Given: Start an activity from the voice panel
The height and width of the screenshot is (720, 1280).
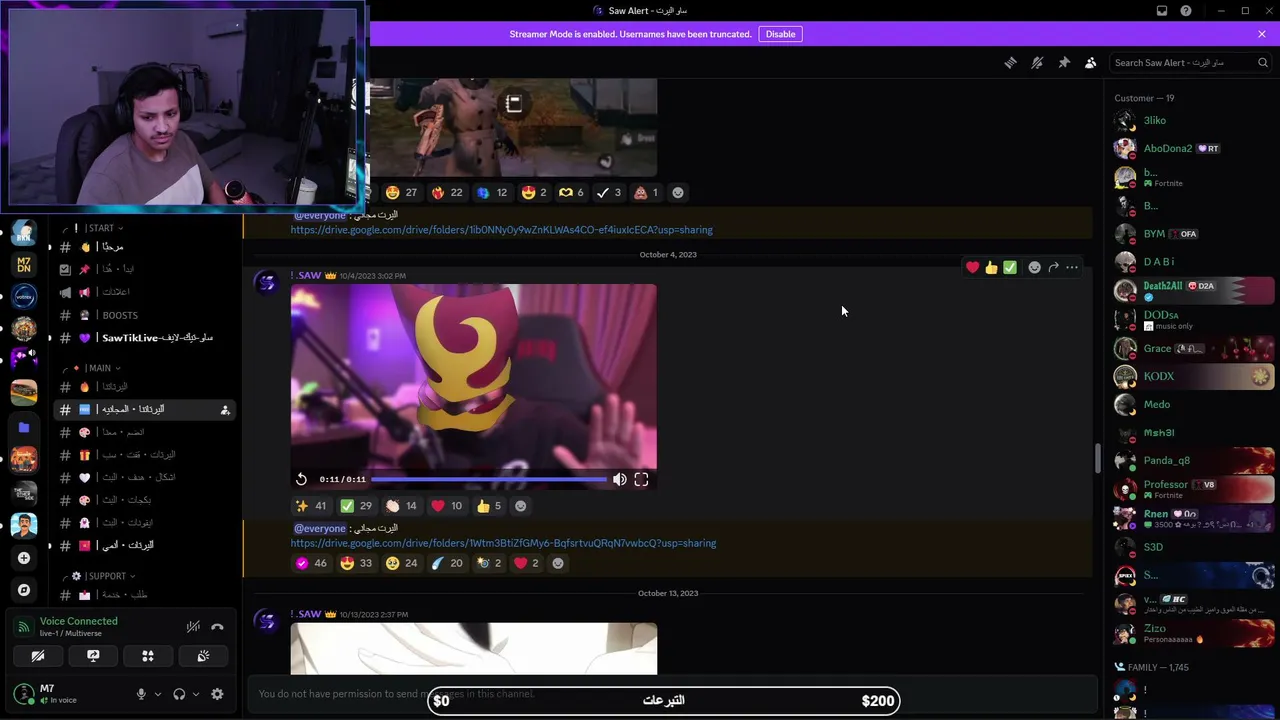Looking at the screenshot, I should coord(148,656).
